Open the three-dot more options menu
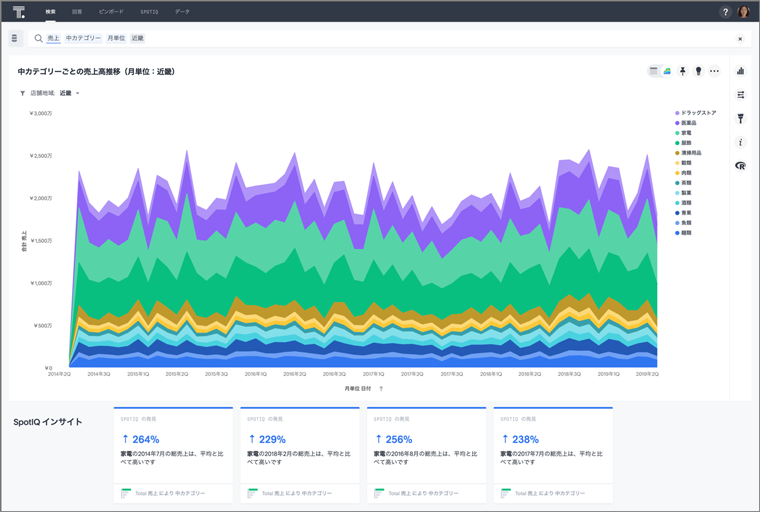760x512 pixels. [x=714, y=71]
